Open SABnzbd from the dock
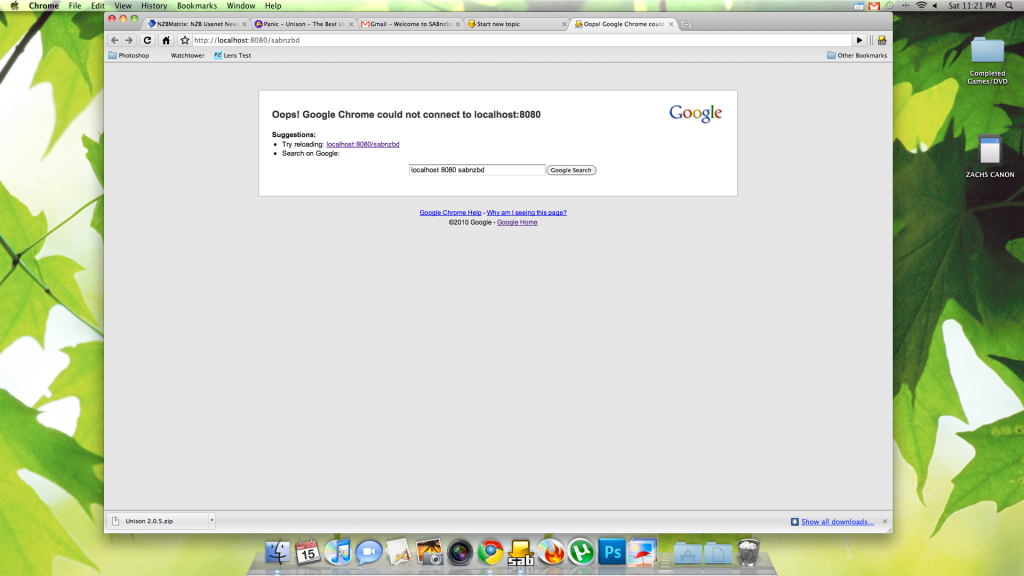The image size is (1024, 576). point(520,552)
